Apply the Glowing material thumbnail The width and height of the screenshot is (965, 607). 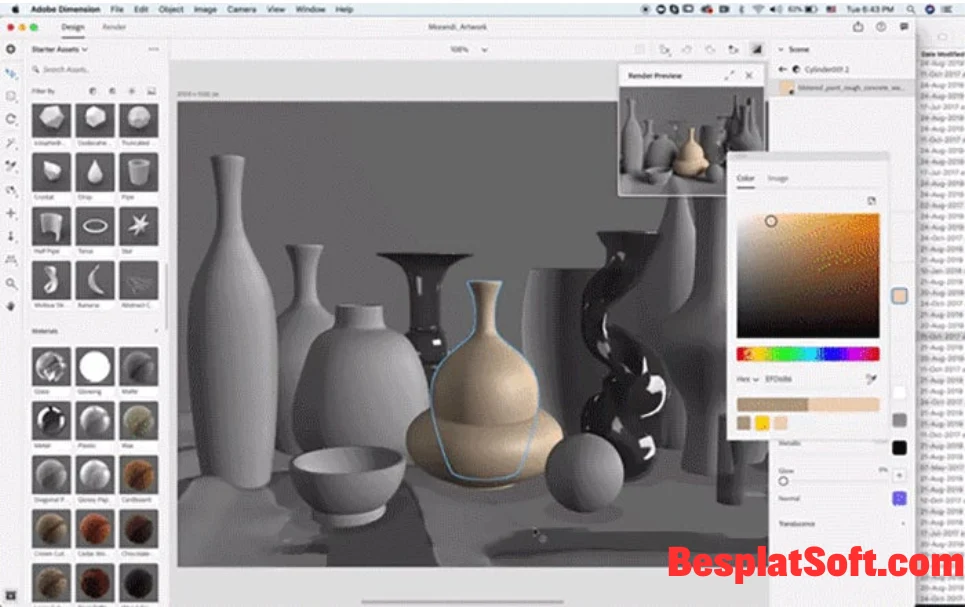click(94, 367)
